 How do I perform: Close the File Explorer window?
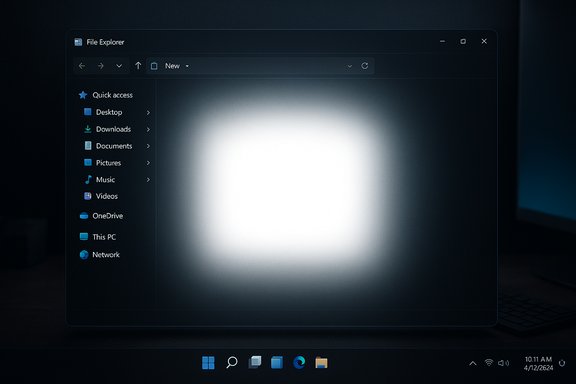point(484,42)
